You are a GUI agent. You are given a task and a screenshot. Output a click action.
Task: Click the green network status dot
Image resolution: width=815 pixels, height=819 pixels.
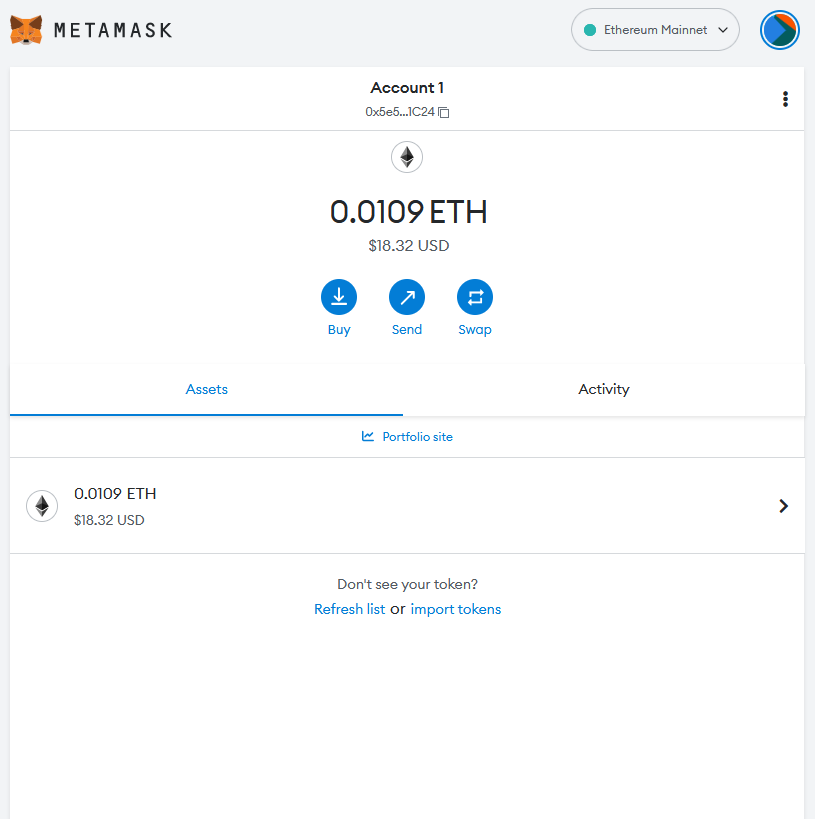tap(590, 30)
